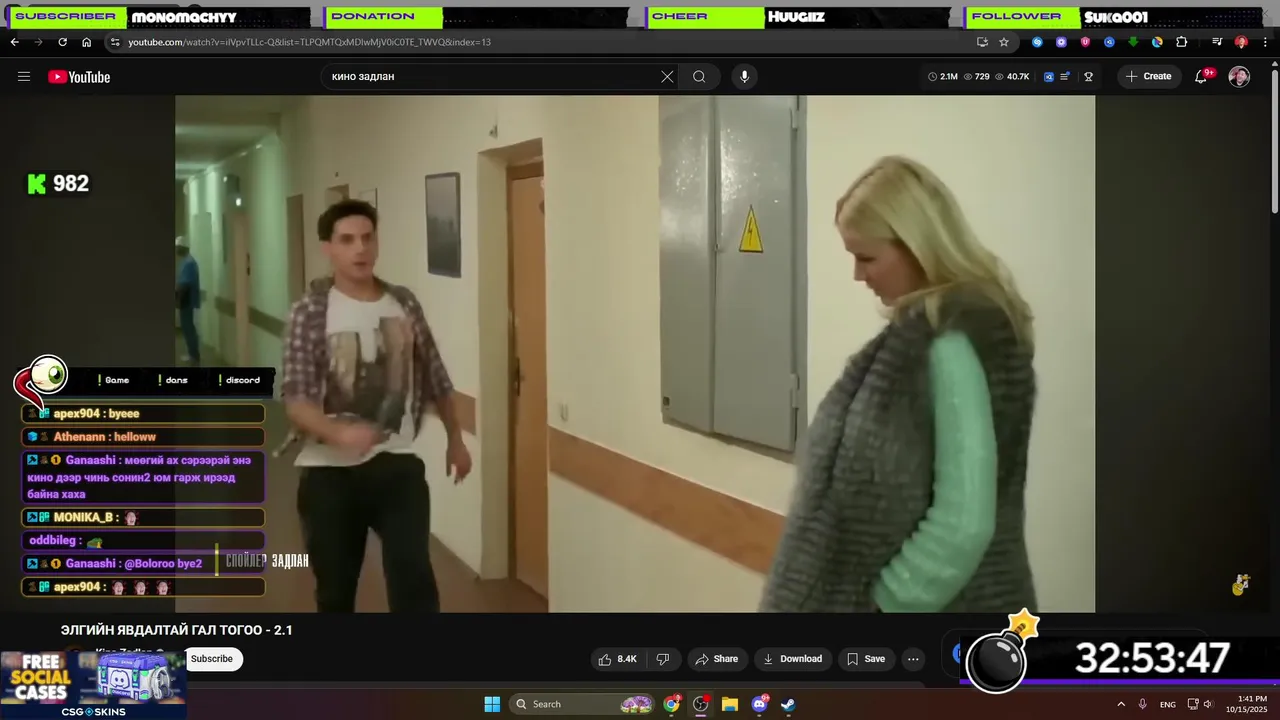Click the trophy icon in the stats bar
The height and width of the screenshot is (720, 1280).
(x=1088, y=77)
